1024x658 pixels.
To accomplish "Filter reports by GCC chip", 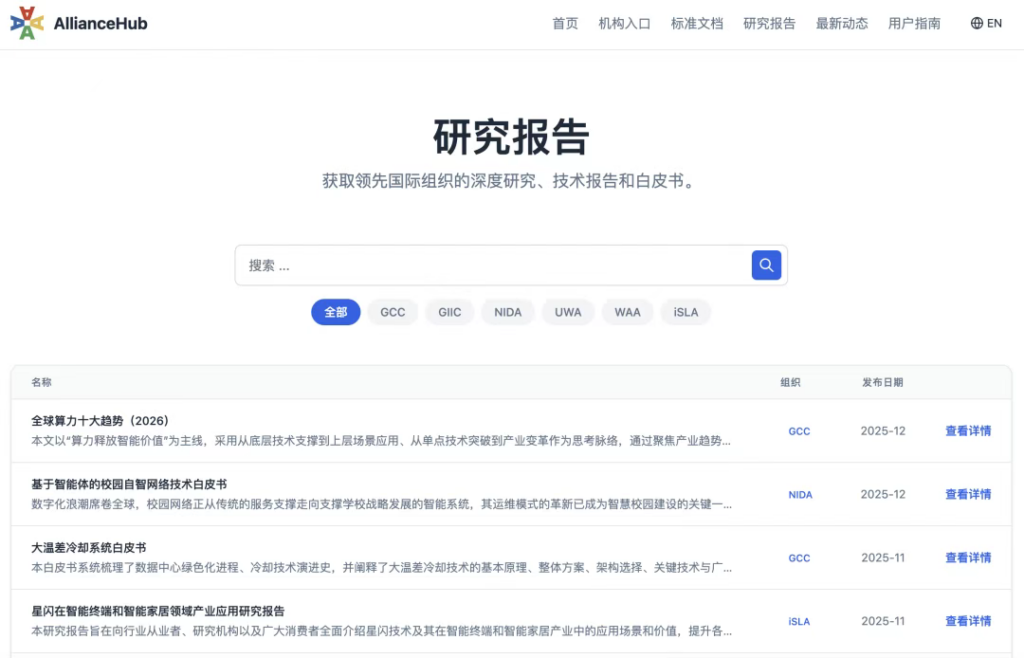I will click(x=392, y=312).
